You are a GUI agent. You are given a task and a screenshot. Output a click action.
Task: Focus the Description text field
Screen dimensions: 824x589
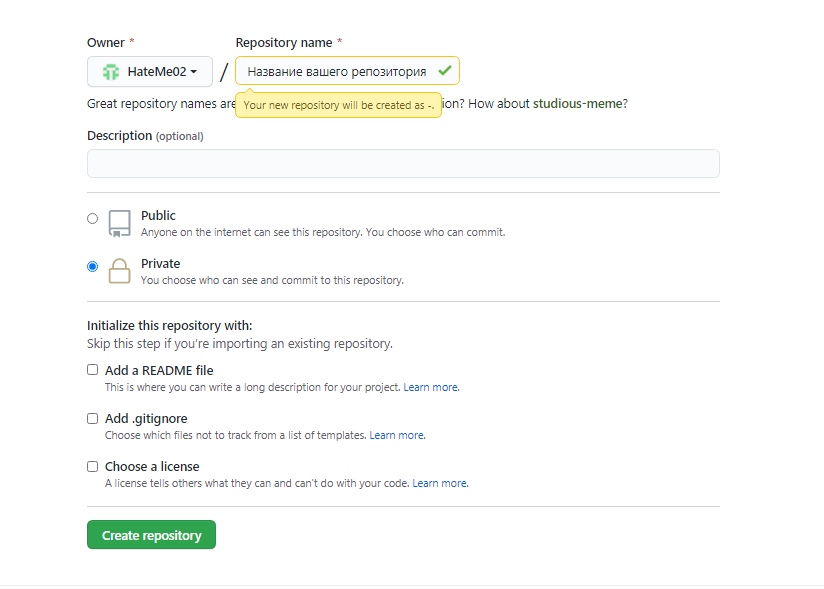point(403,164)
